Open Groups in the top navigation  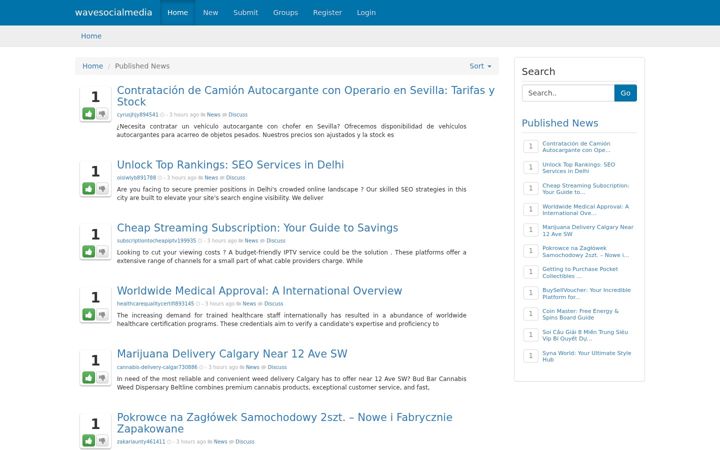click(x=286, y=12)
